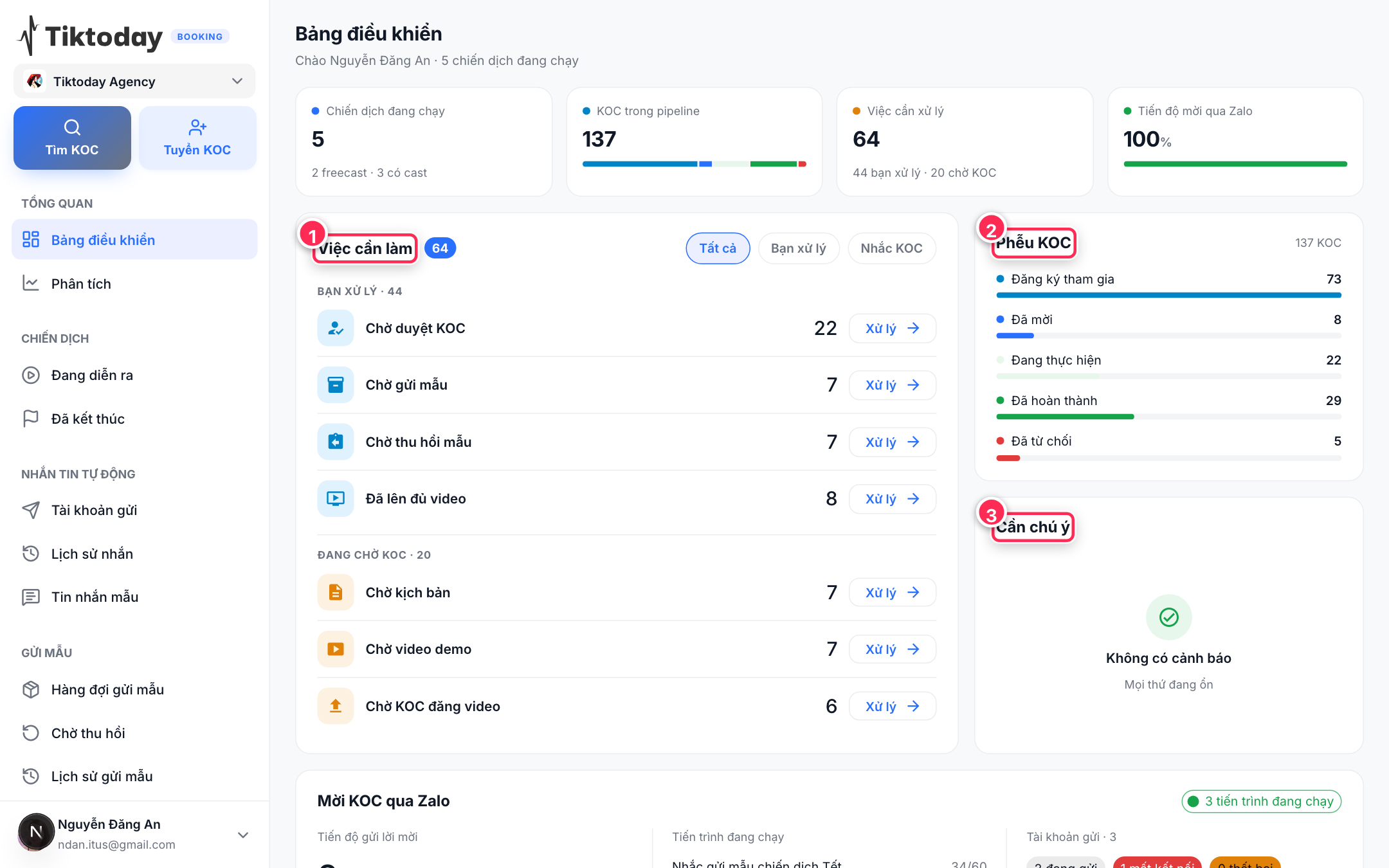This screenshot has width=1389, height=868.
Task: Click the Đang thực hiện funnel row
Action: coord(1168,367)
